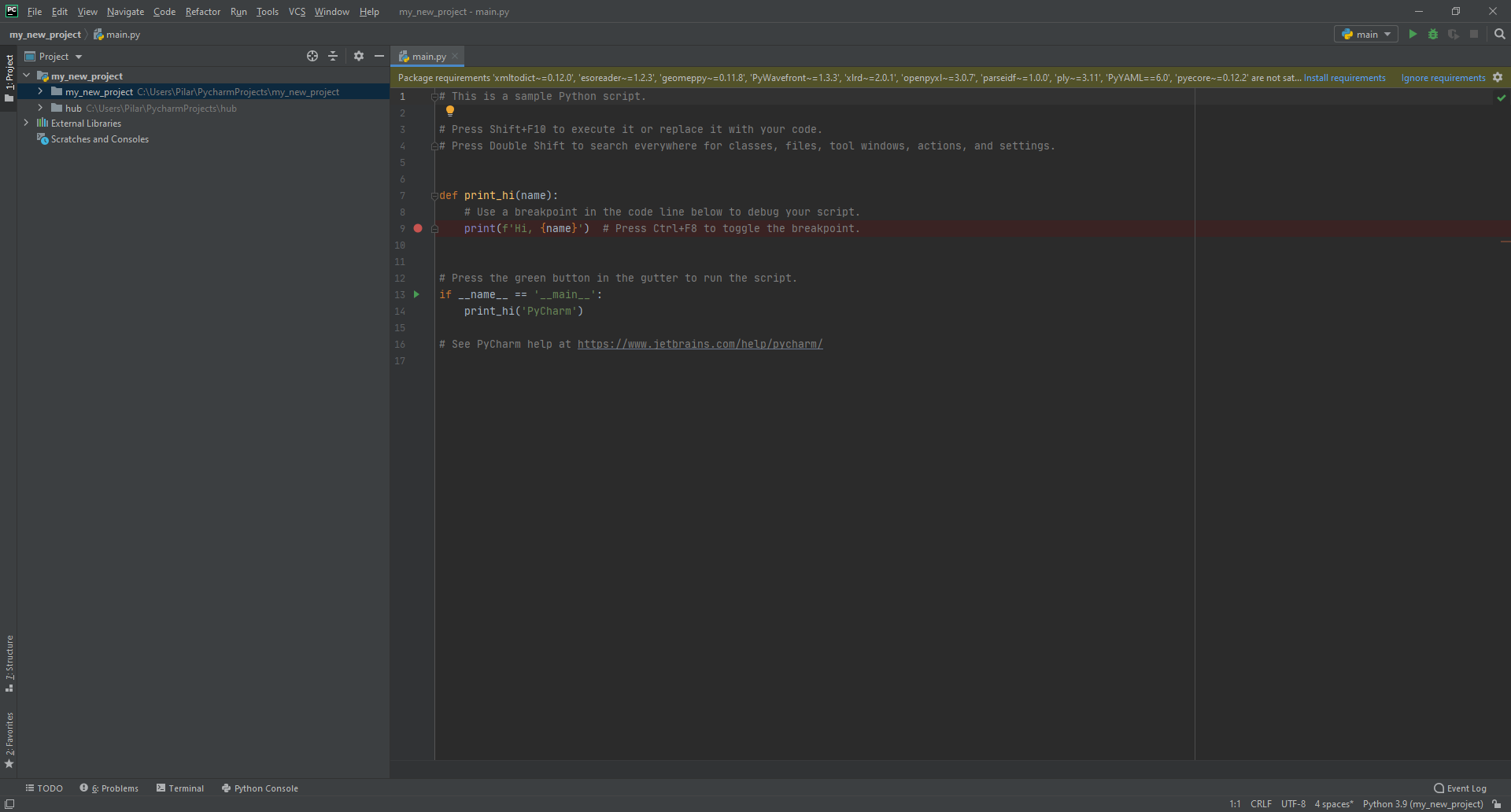This screenshot has width=1511, height=812.
Task: Start the debugger using the bug icon
Action: (x=1433, y=34)
